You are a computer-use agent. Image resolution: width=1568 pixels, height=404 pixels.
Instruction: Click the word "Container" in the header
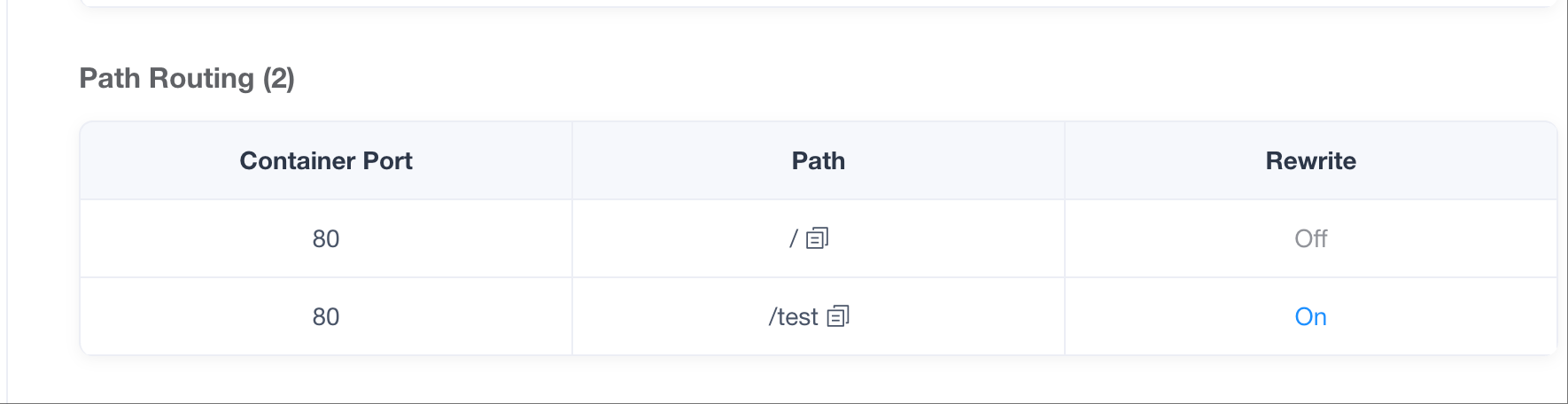[x=296, y=160]
